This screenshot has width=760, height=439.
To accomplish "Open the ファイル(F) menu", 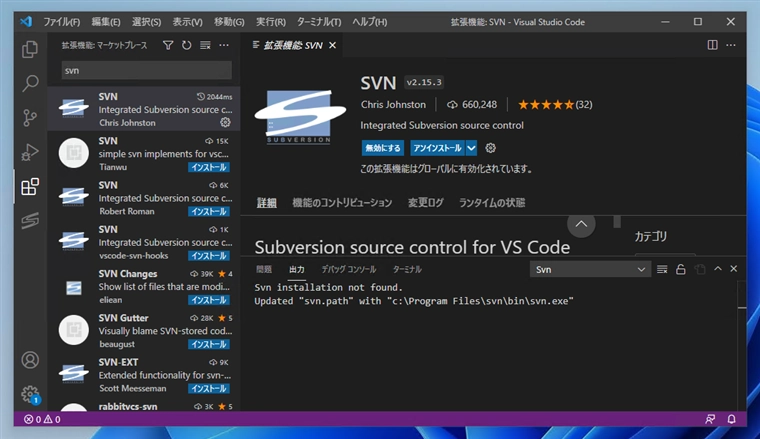I will pyautogui.click(x=62, y=22).
